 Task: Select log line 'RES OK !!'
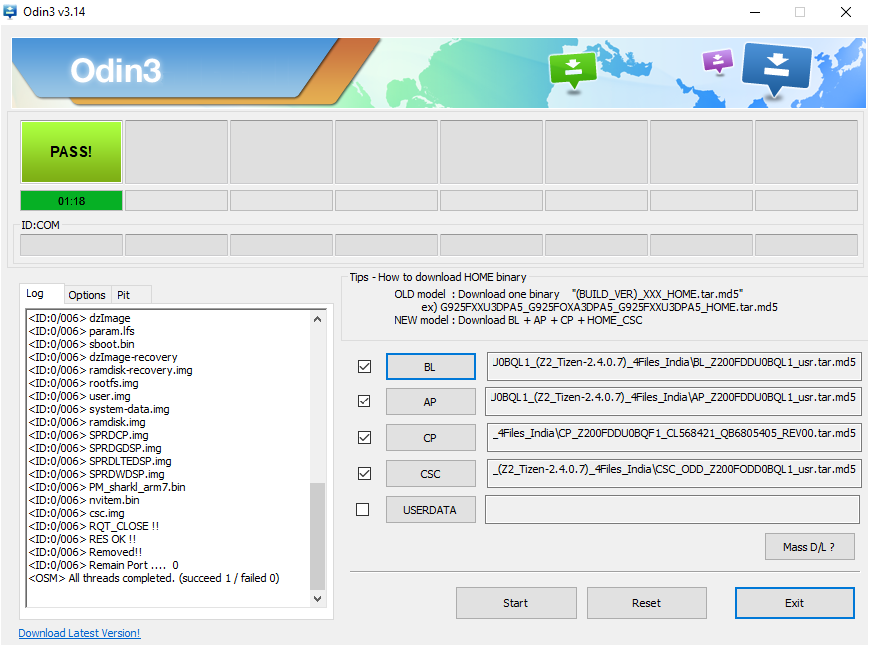pyautogui.click(x=82, y=539)
